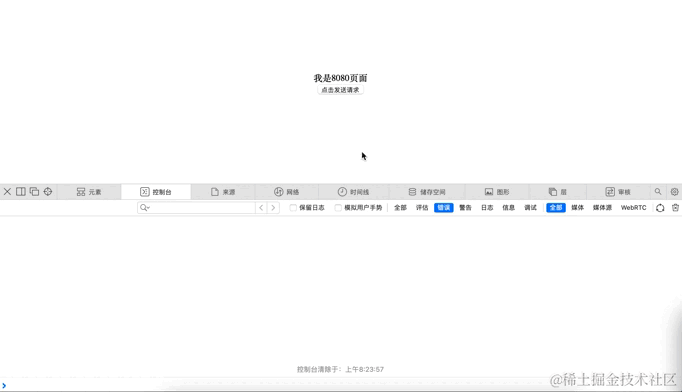Select the 信息 (Info) filter
The image size is (682, 392).
coord(508,208)
